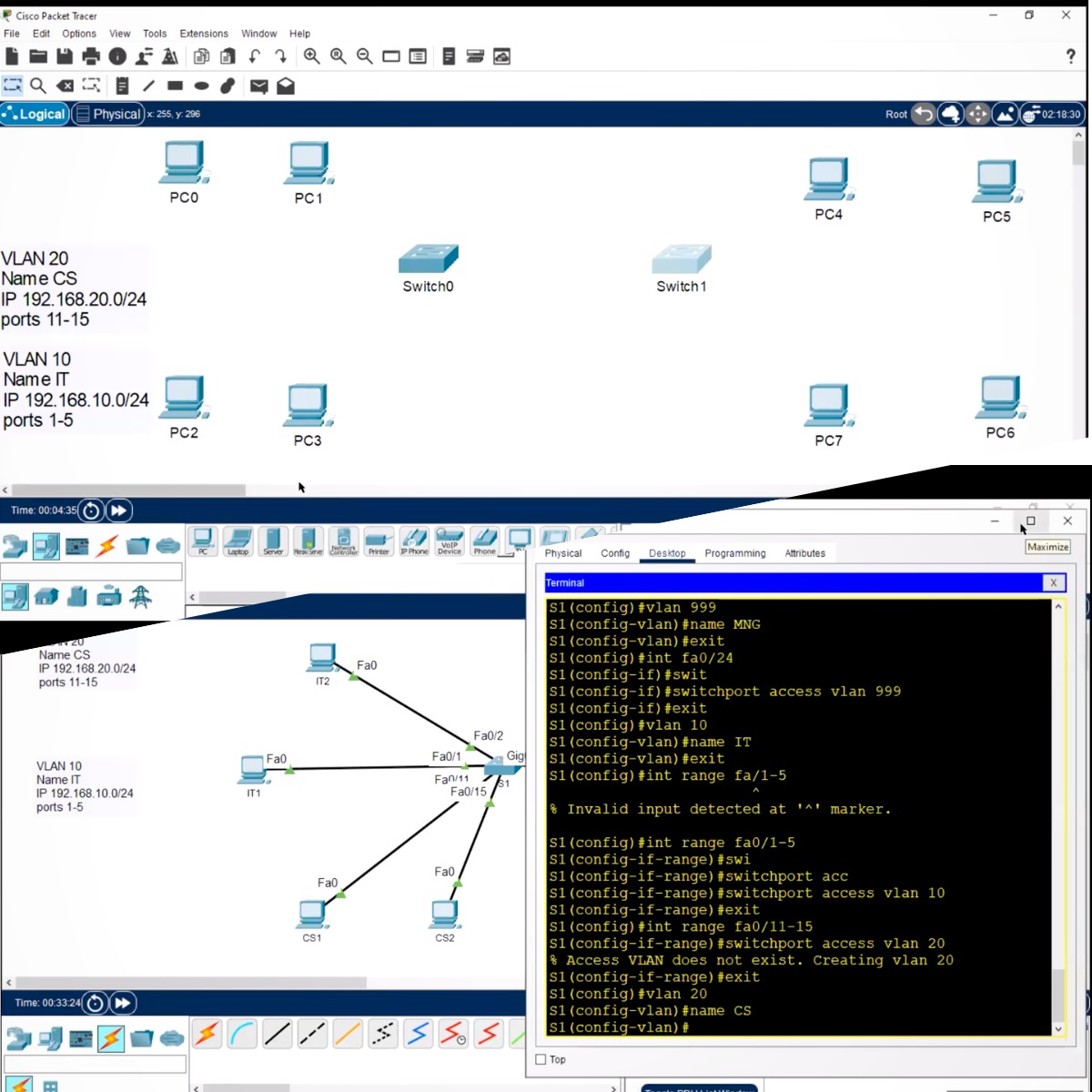Open the Options menu

79,34
